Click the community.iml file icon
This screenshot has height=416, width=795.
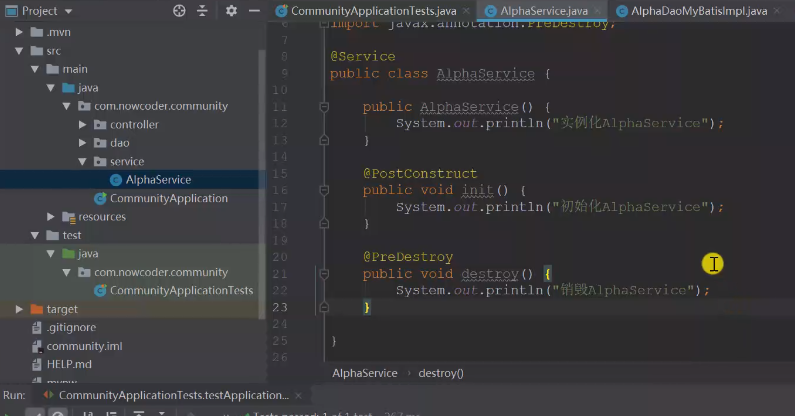pyautogui.click(x=37, y=346)
